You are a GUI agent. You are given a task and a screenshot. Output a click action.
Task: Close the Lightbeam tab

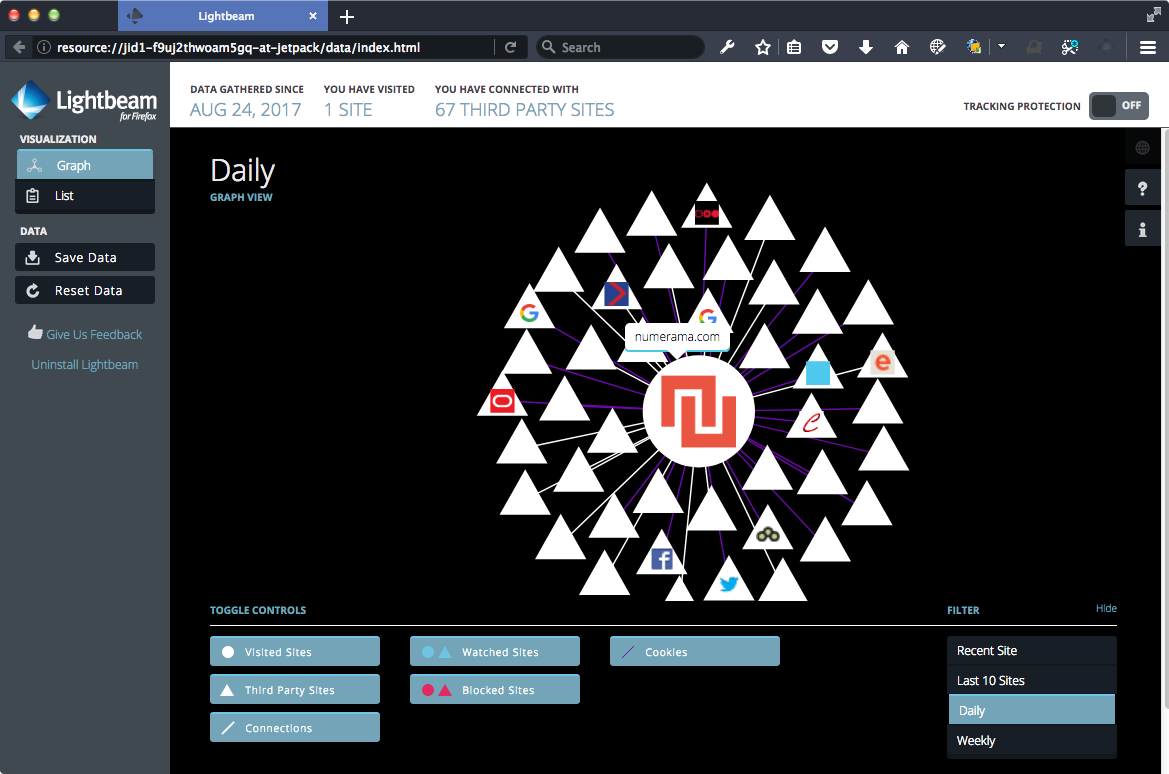[313, 16]
